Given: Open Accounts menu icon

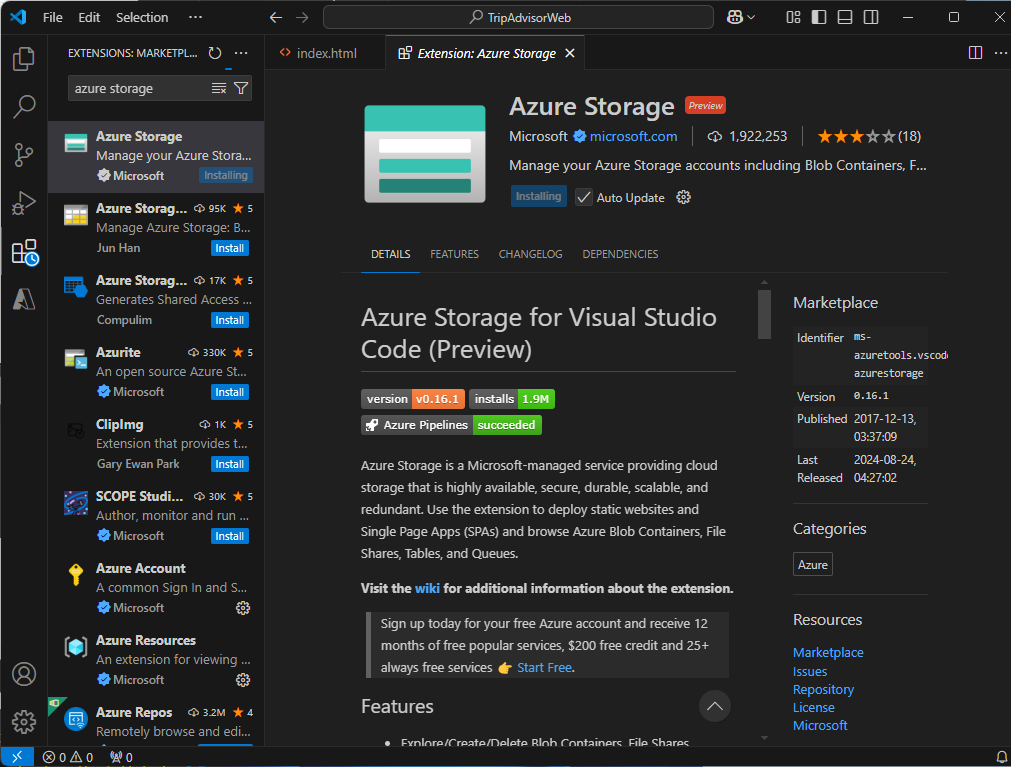Looking at the screenshot, I should pyautogui.click(x=24, y=674).
